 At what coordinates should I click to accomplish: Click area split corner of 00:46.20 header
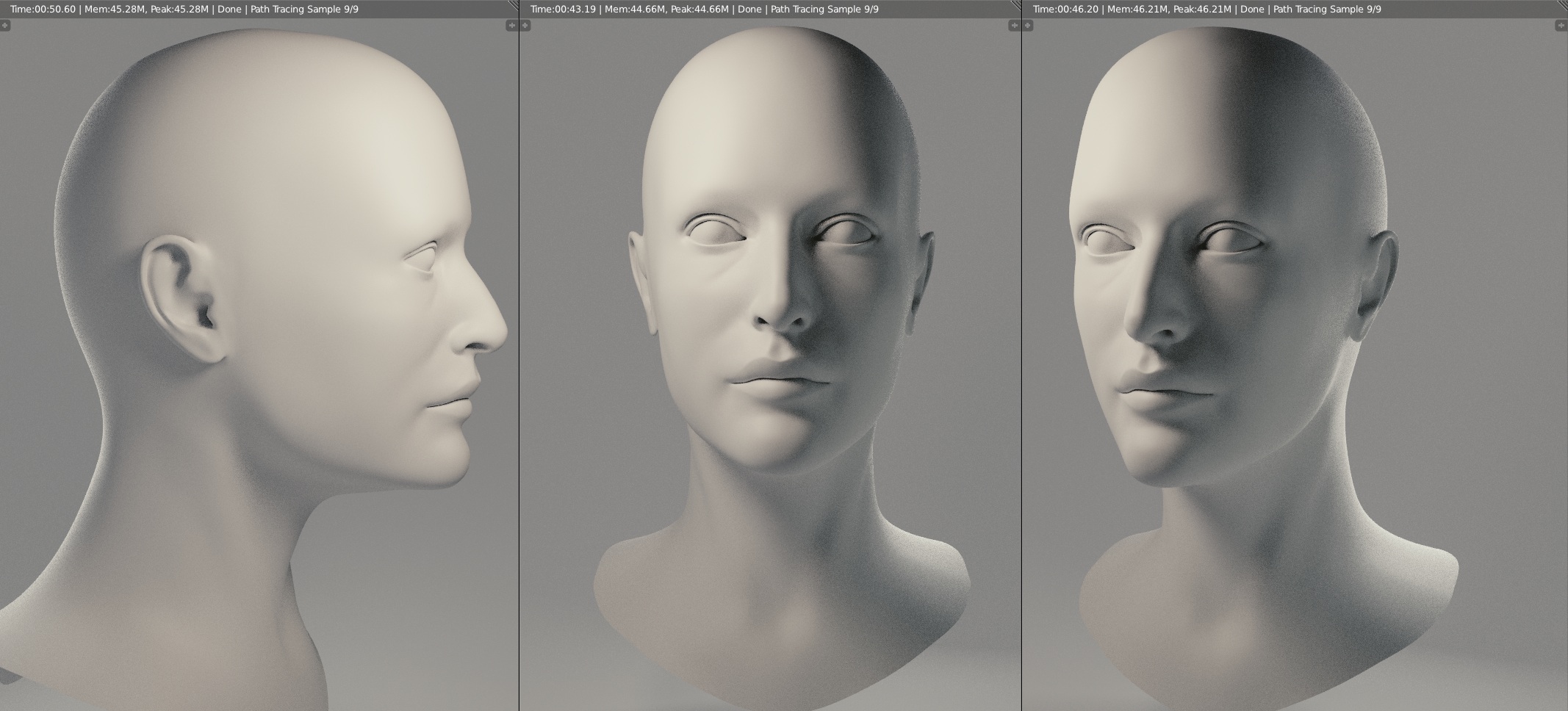(x=1562, y=4)
